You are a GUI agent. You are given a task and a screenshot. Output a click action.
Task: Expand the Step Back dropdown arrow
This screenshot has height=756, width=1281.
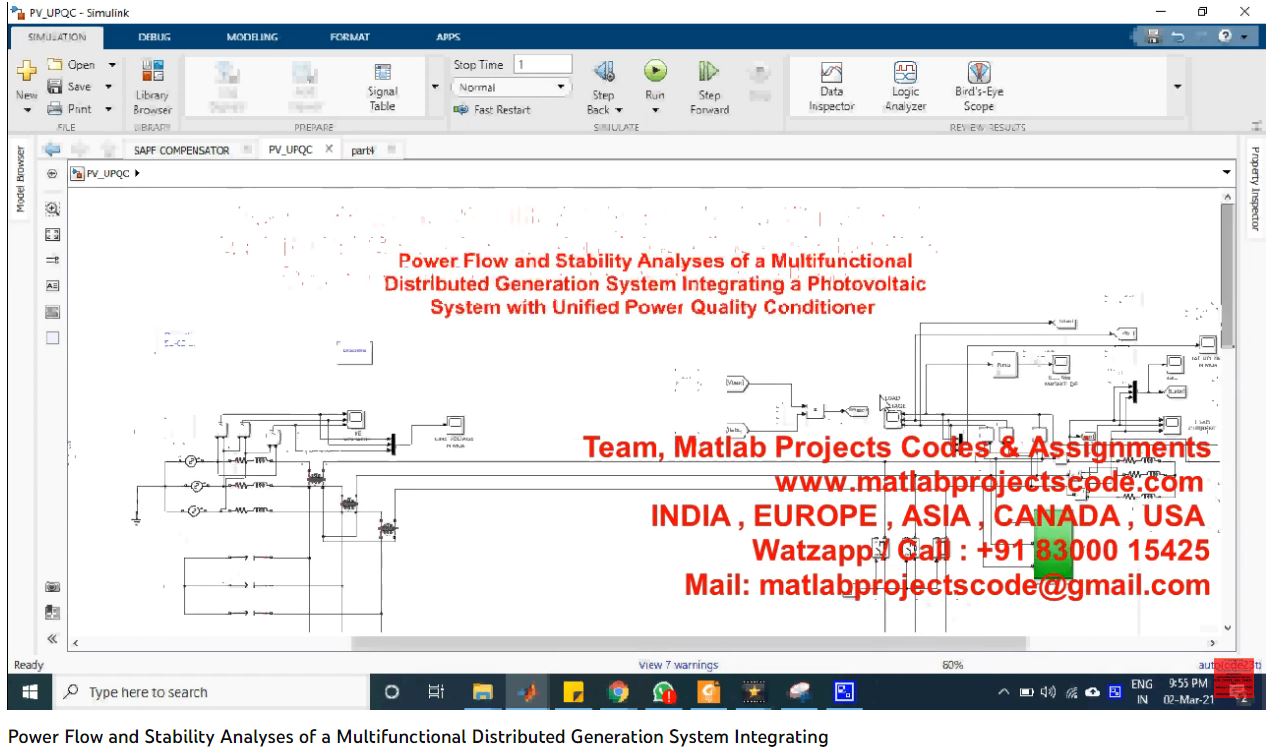[x=620, y=110]
